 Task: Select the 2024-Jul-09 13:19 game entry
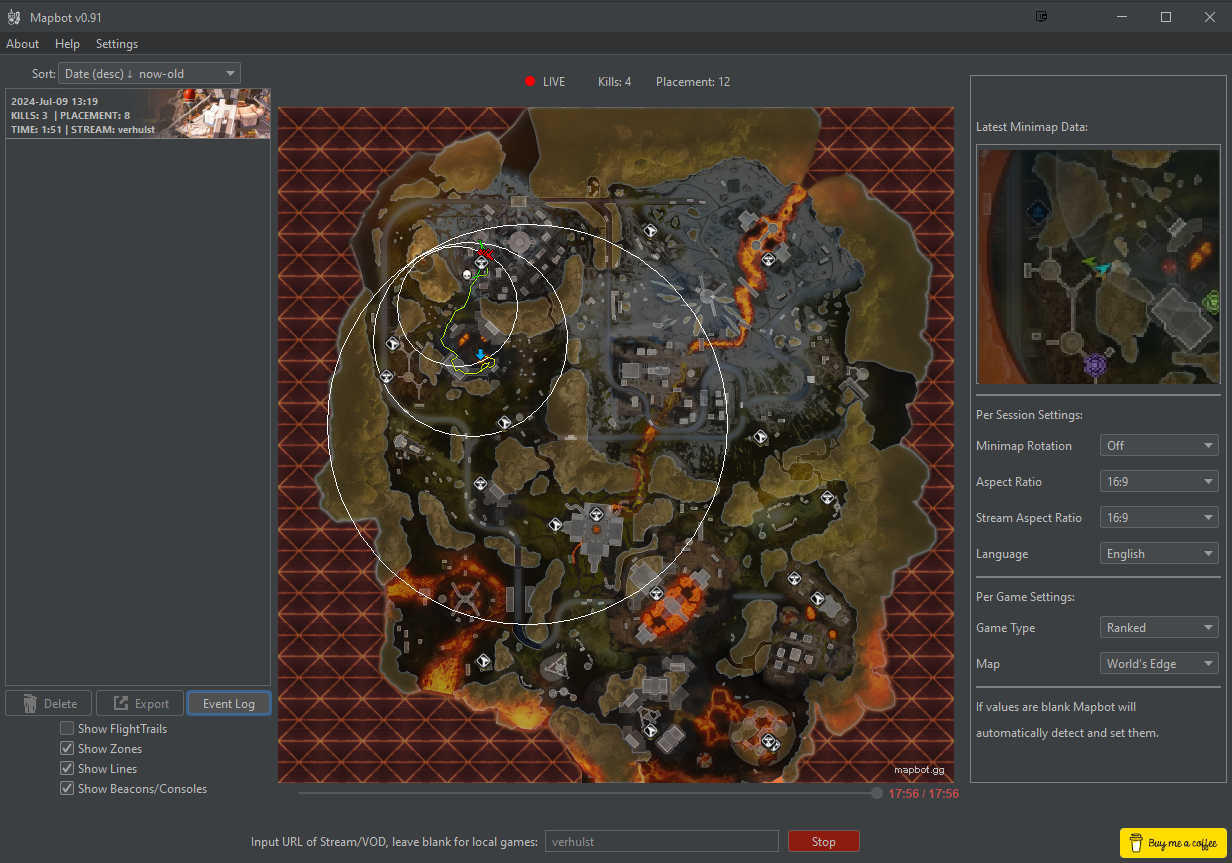pos(138,114)
